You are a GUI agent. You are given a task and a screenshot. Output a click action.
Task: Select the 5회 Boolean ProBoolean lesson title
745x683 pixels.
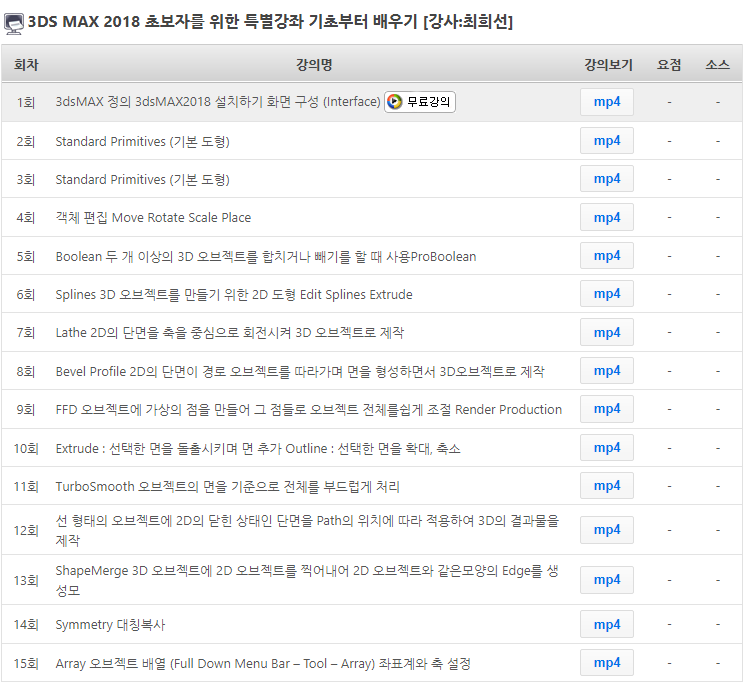click(266, 256)
